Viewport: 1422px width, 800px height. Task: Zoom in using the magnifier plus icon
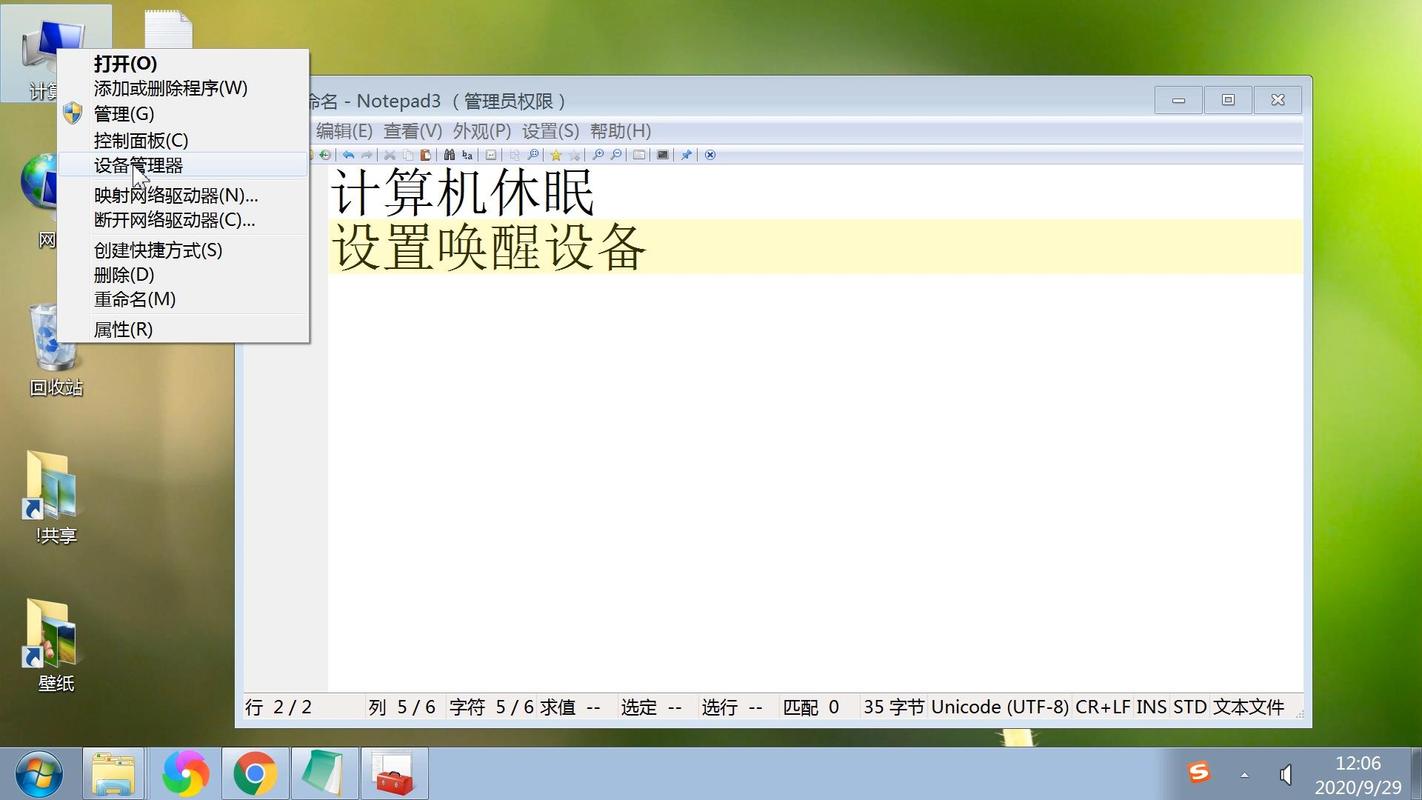[x=597, y=154]
